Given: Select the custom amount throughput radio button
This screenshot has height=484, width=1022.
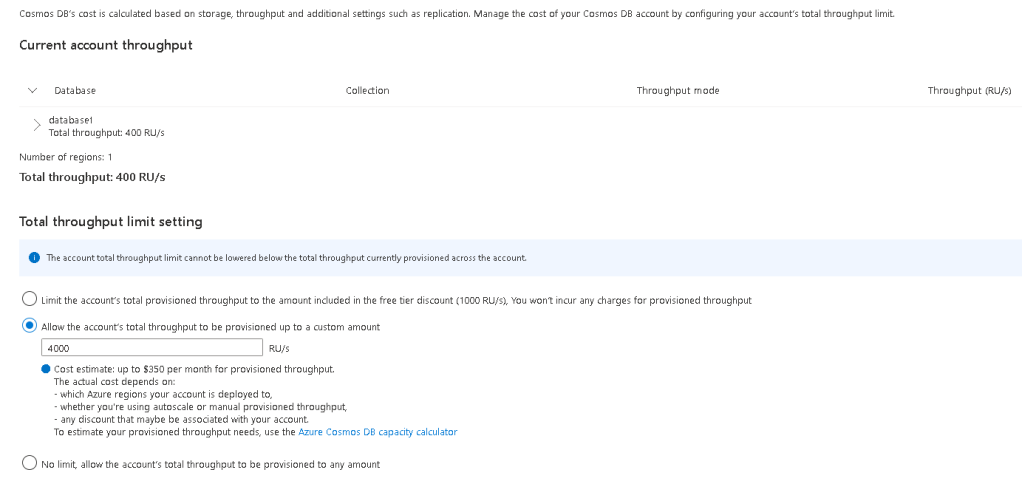Looking at the screenshot, I should 29,326.
